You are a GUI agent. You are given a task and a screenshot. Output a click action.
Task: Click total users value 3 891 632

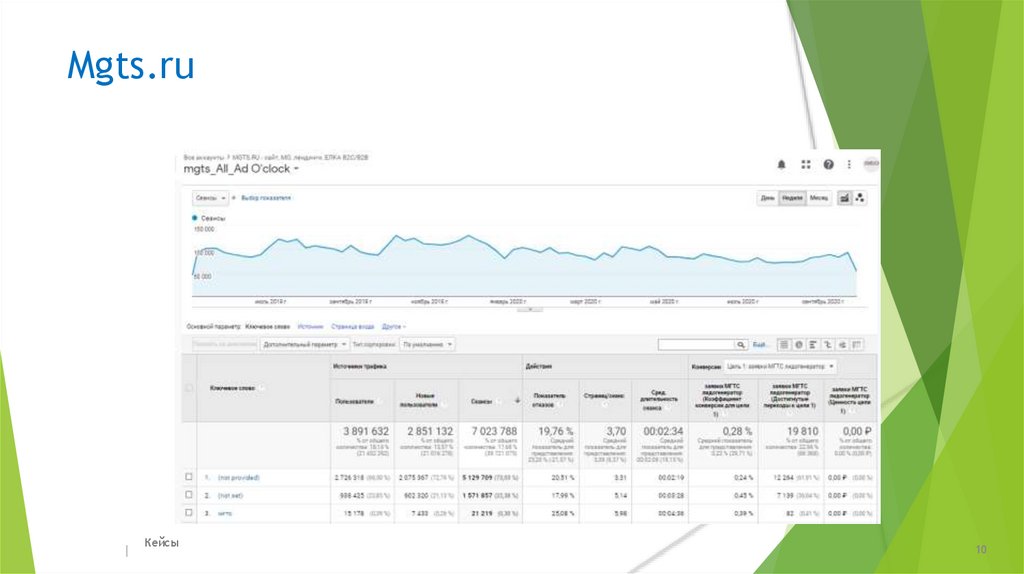pos(366,432)
